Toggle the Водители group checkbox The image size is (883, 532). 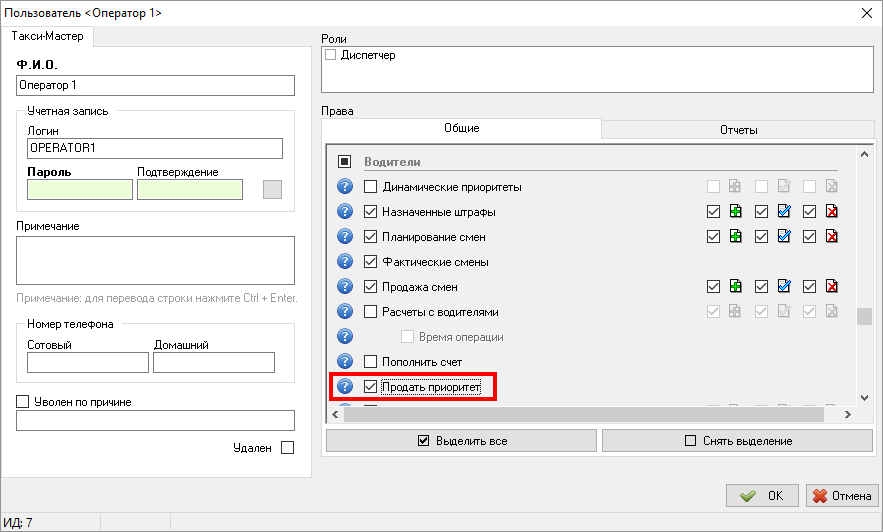[x=344, y=161]
